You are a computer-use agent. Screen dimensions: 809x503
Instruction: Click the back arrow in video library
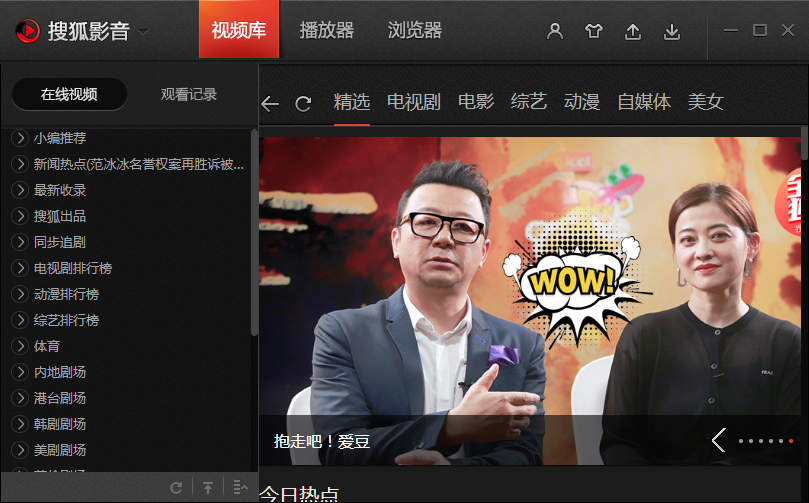270,103
